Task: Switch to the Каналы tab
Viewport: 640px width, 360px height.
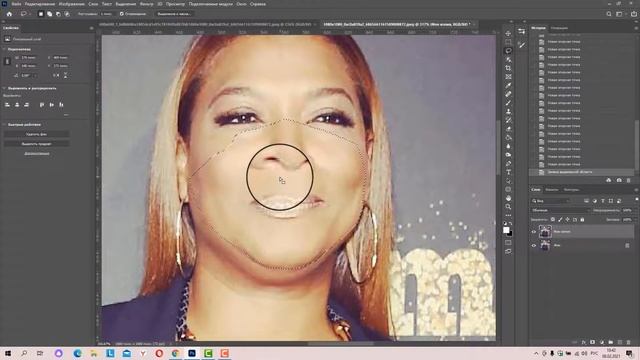Action: click(552, 190)
